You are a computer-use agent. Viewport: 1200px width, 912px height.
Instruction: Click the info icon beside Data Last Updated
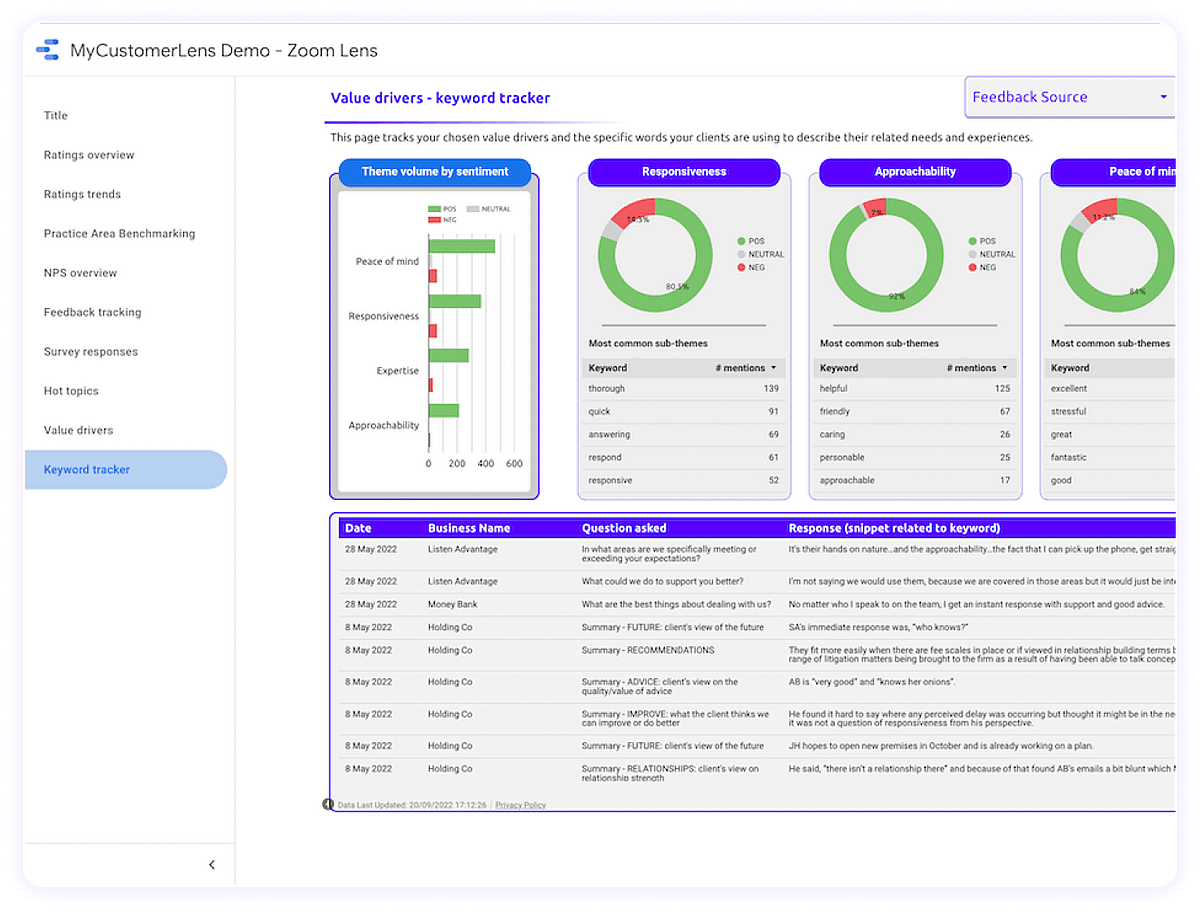(x=328, y=805)
